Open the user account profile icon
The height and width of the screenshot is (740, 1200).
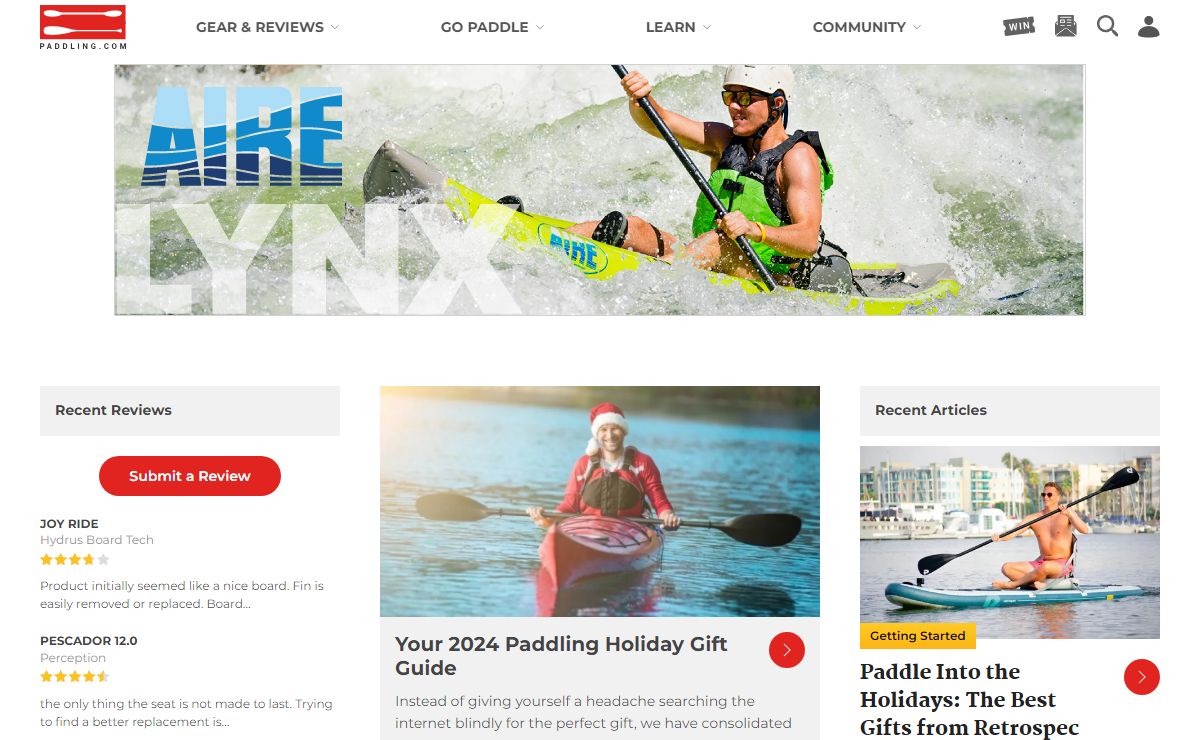click(x=1149, y=26)
